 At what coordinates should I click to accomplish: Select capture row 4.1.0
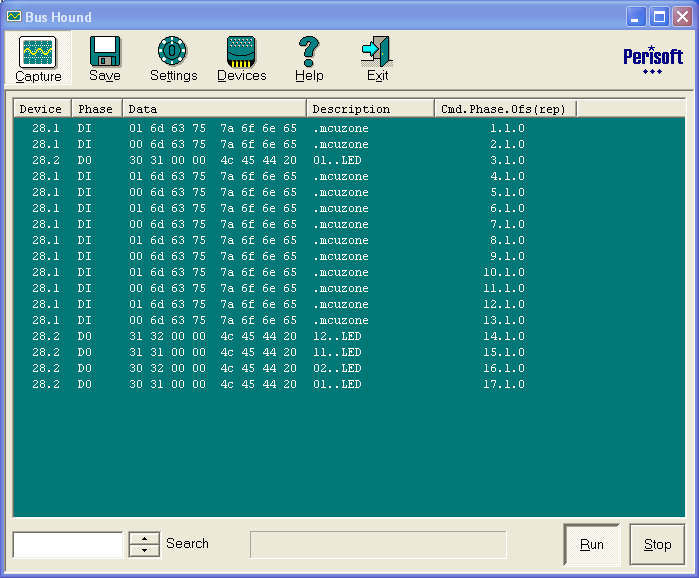[x=349, y=176]
